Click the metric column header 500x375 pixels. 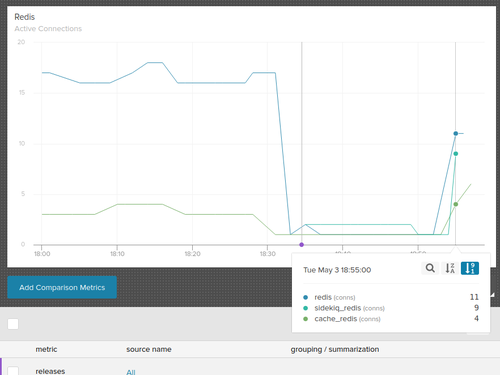(46, 349)
